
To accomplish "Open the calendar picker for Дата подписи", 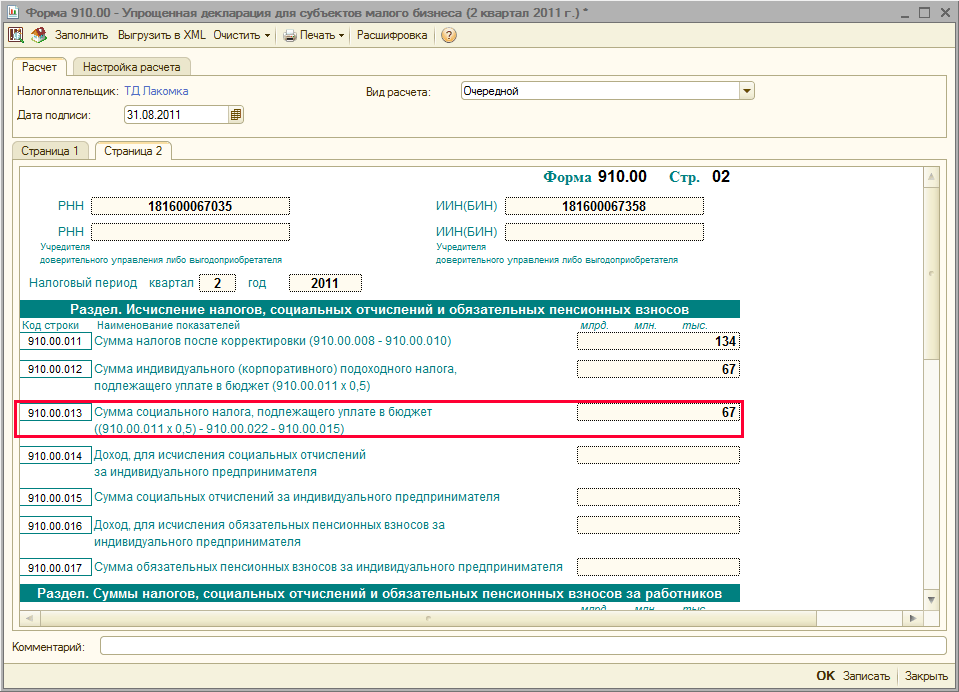I will tap(236, 115).
